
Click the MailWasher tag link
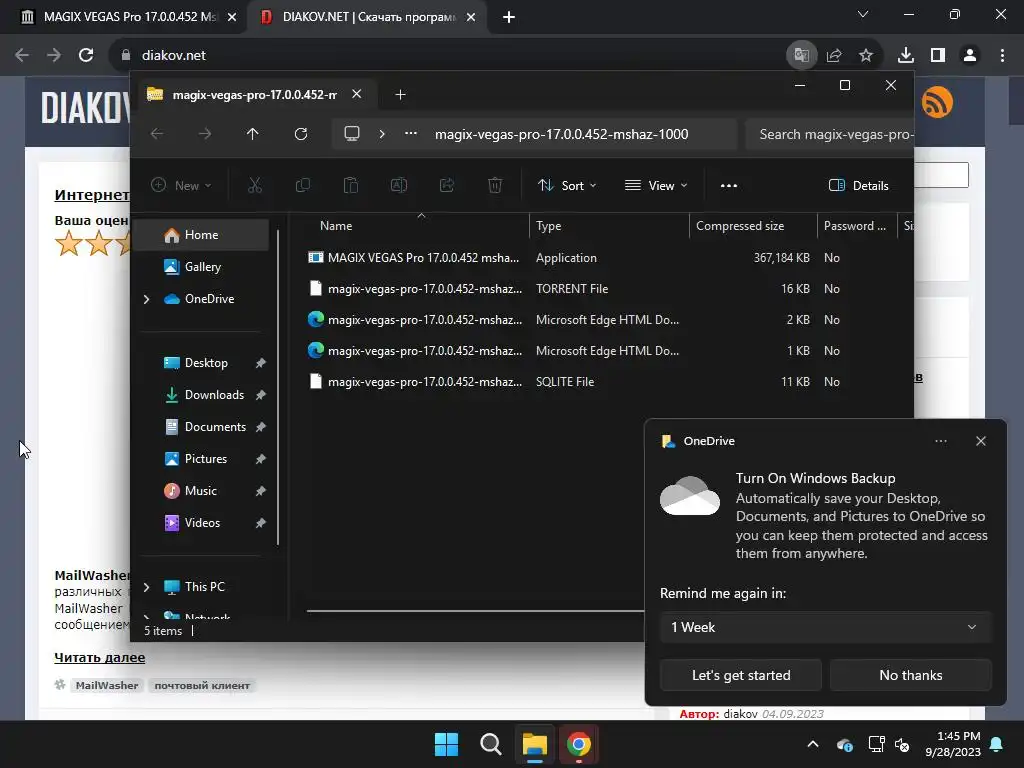click(x=106, y=686)
